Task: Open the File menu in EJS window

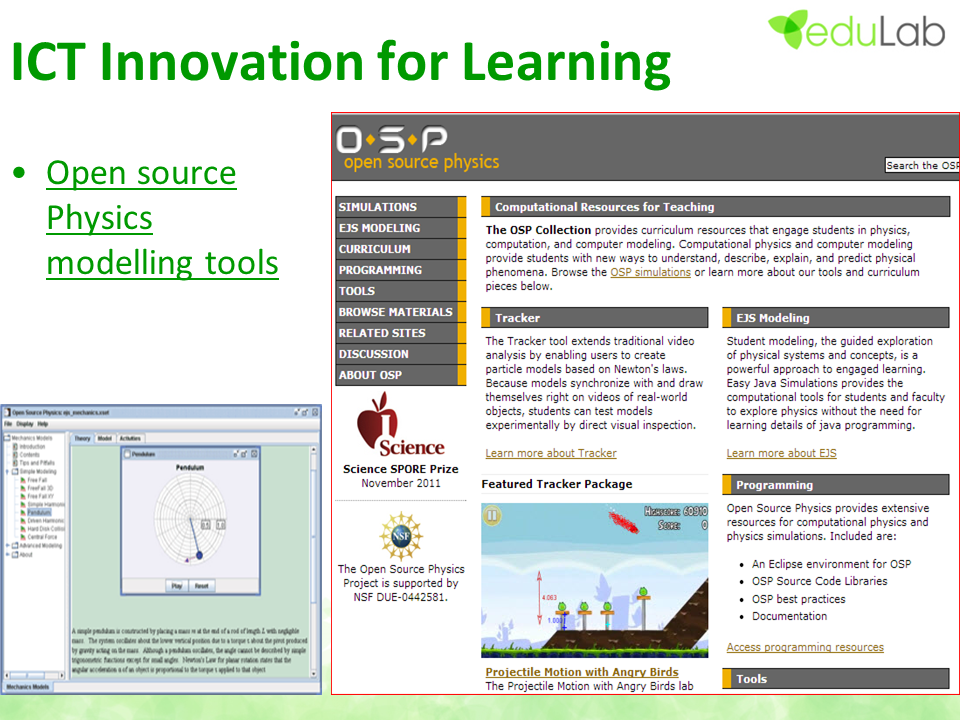Action: (8, 424)
